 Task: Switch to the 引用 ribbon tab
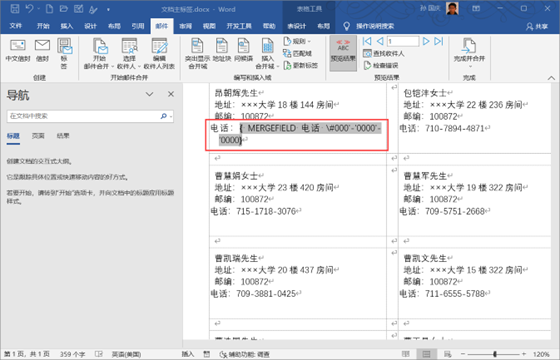click(x=138, y=26)
